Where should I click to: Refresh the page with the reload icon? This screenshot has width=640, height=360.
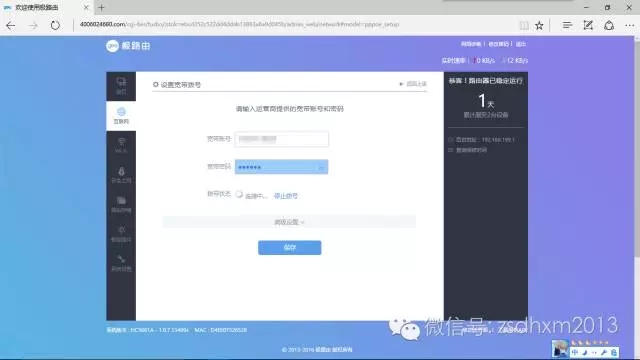55,25
